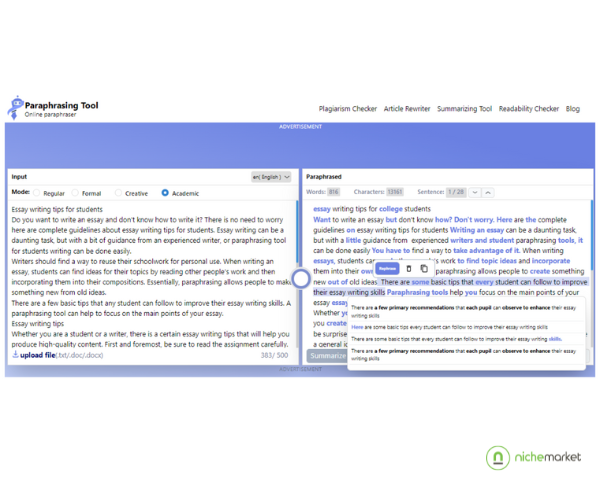
Task: Click the Paraphrased panel scrollbar
Action: point(592,235)
